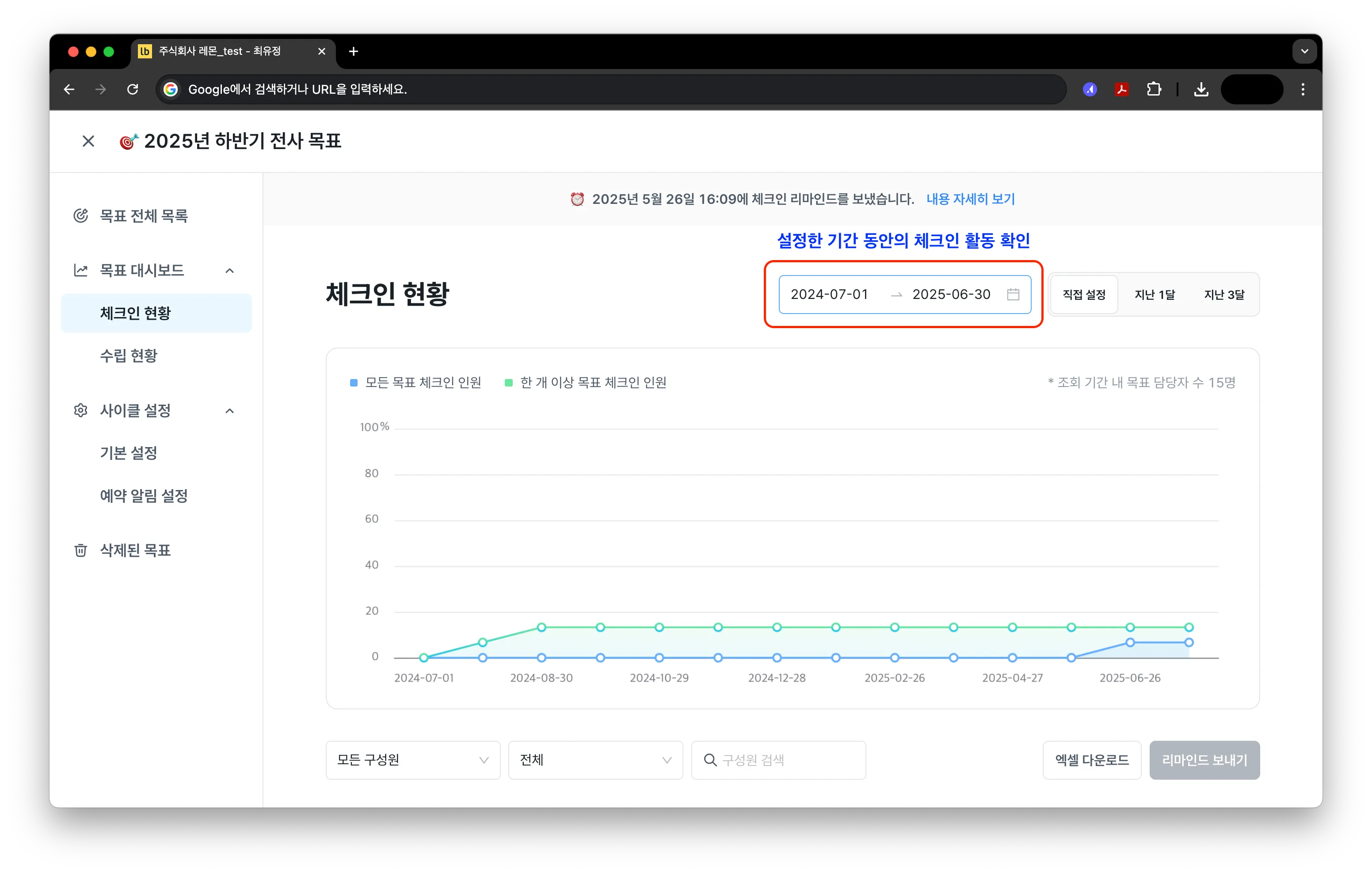Screen dimensions: 1372x873
Task: Click the magnifier icon in 구성원 검색
Action: [710, 760]
